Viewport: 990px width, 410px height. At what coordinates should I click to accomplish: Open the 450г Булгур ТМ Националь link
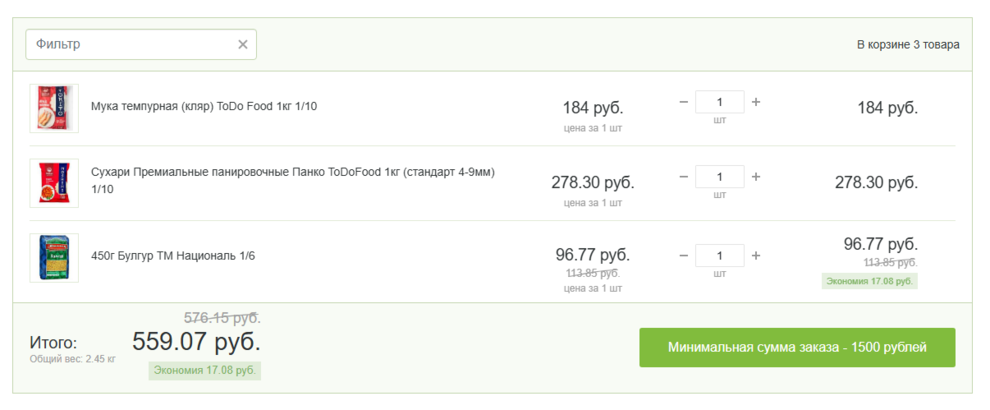(173, 256)
